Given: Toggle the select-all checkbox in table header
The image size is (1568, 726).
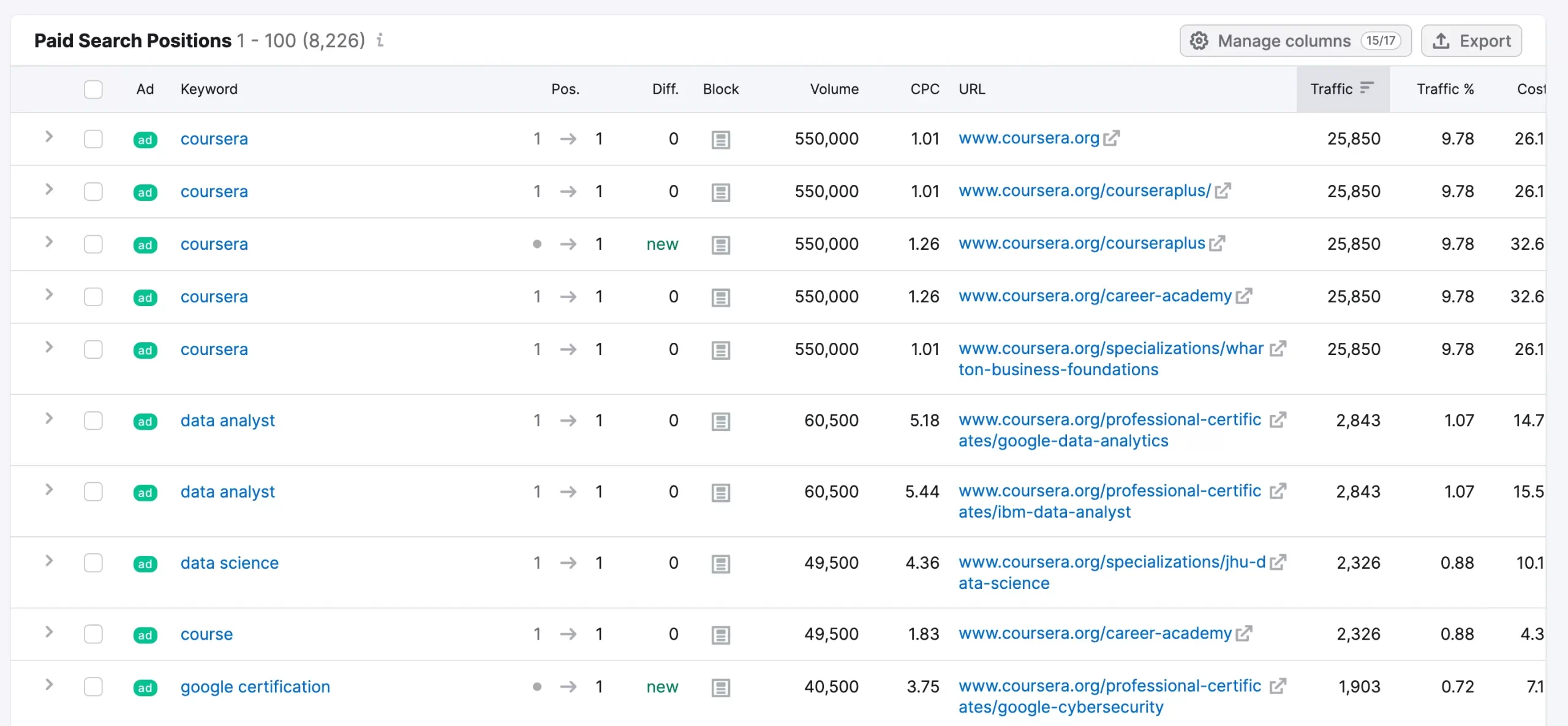Looking at the screenshot, I should coord(93,89).
